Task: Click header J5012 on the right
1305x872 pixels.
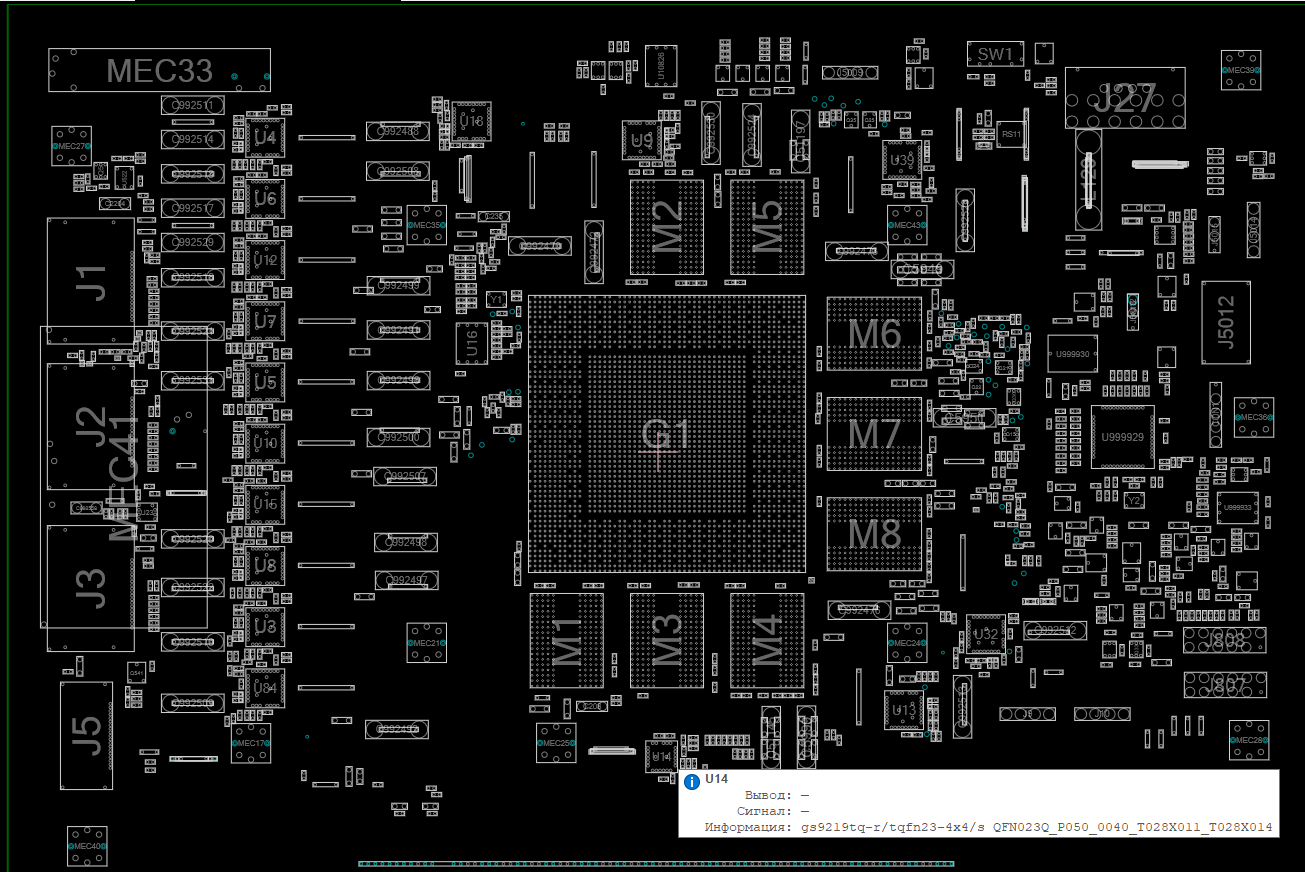Action: (1226, 322)
